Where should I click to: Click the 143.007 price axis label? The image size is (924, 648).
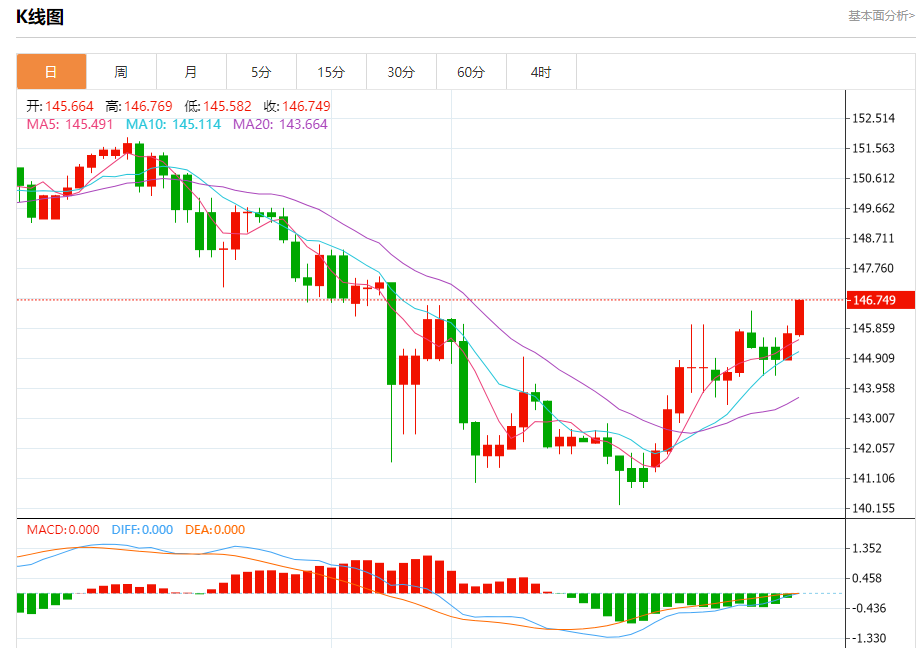click(873, 418)
